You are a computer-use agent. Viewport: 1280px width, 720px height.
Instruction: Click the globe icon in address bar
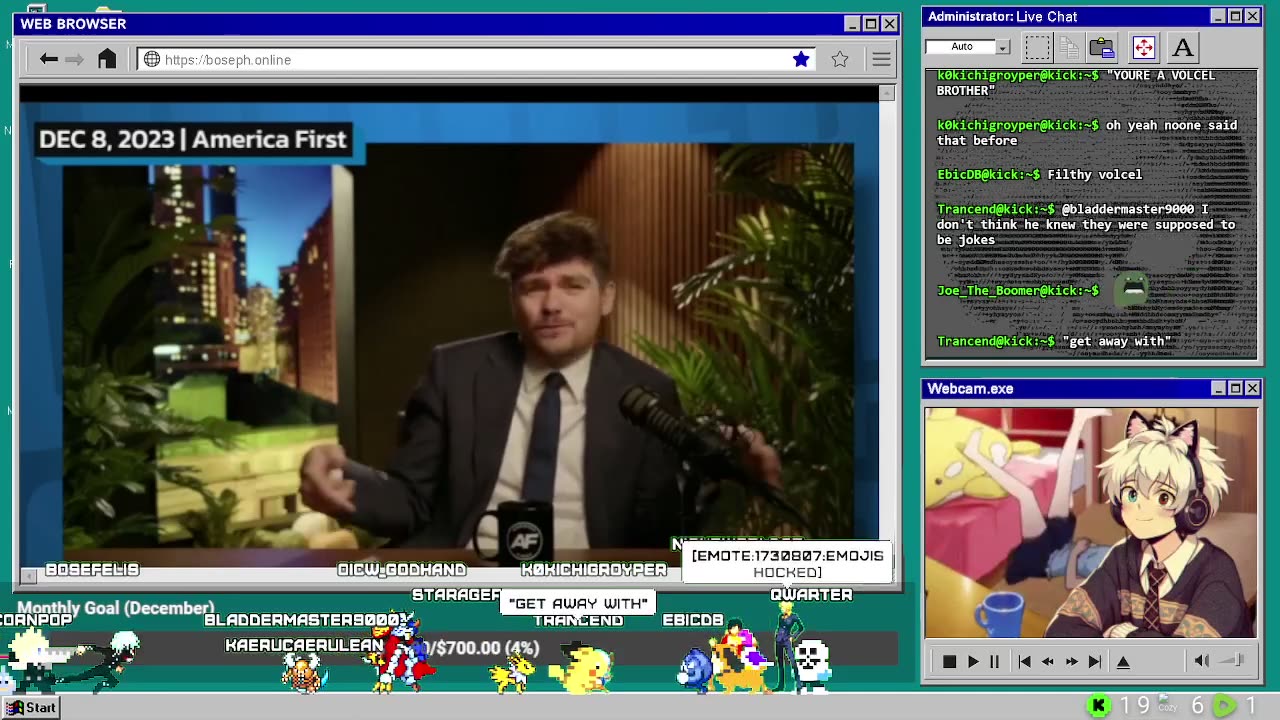[152, 60]
